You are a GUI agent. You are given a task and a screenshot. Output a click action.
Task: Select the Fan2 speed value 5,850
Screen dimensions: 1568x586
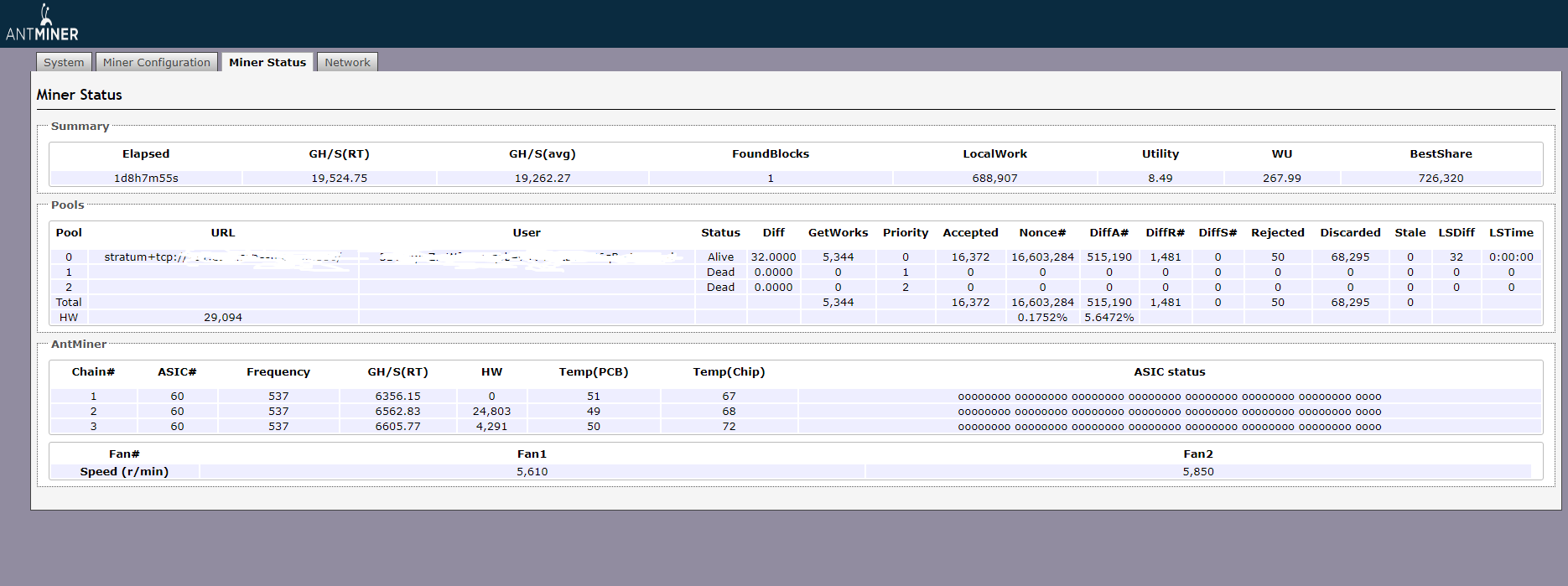[x=1198, y=472]
